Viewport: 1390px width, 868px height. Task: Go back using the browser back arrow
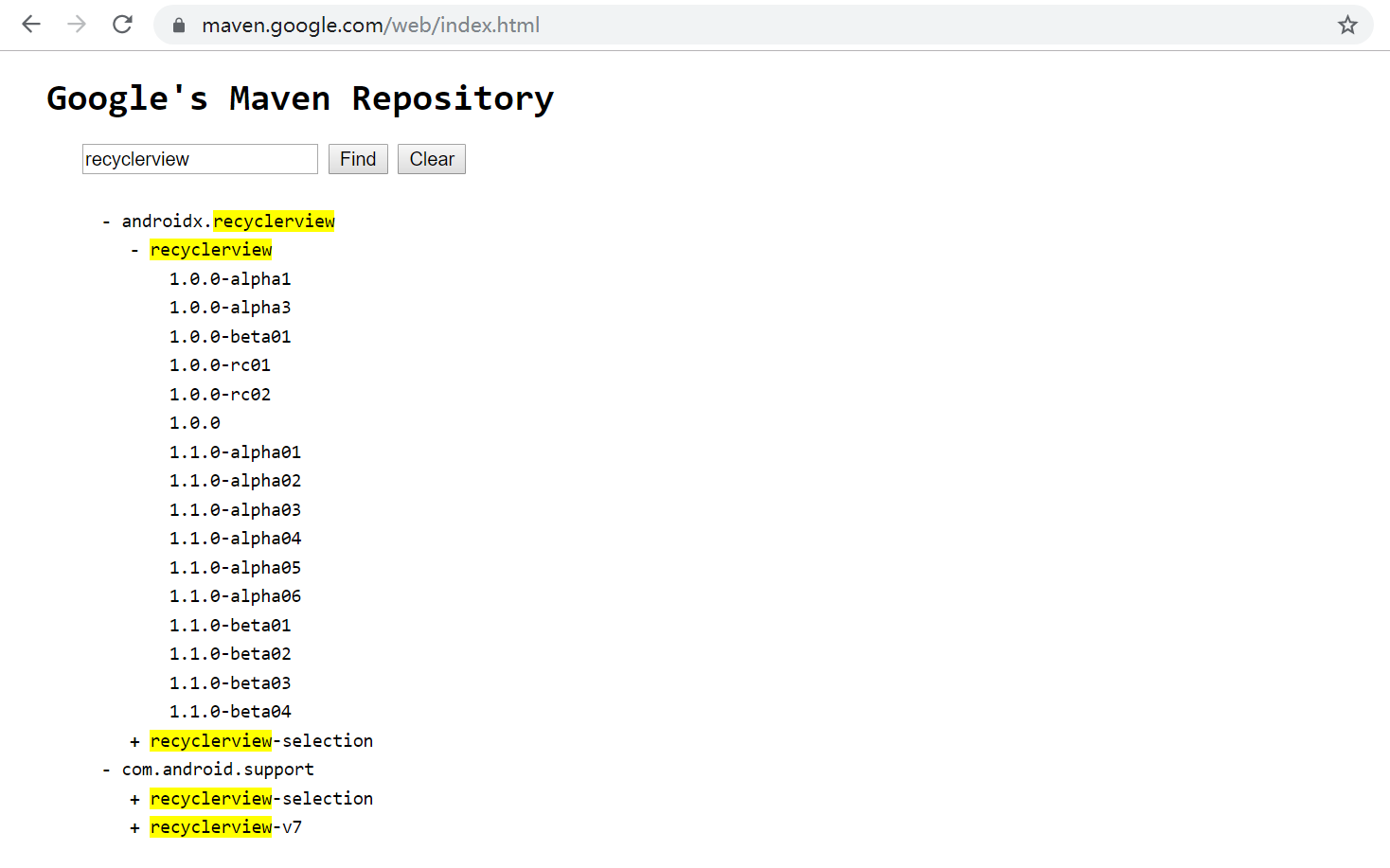[x=31, y=25]
